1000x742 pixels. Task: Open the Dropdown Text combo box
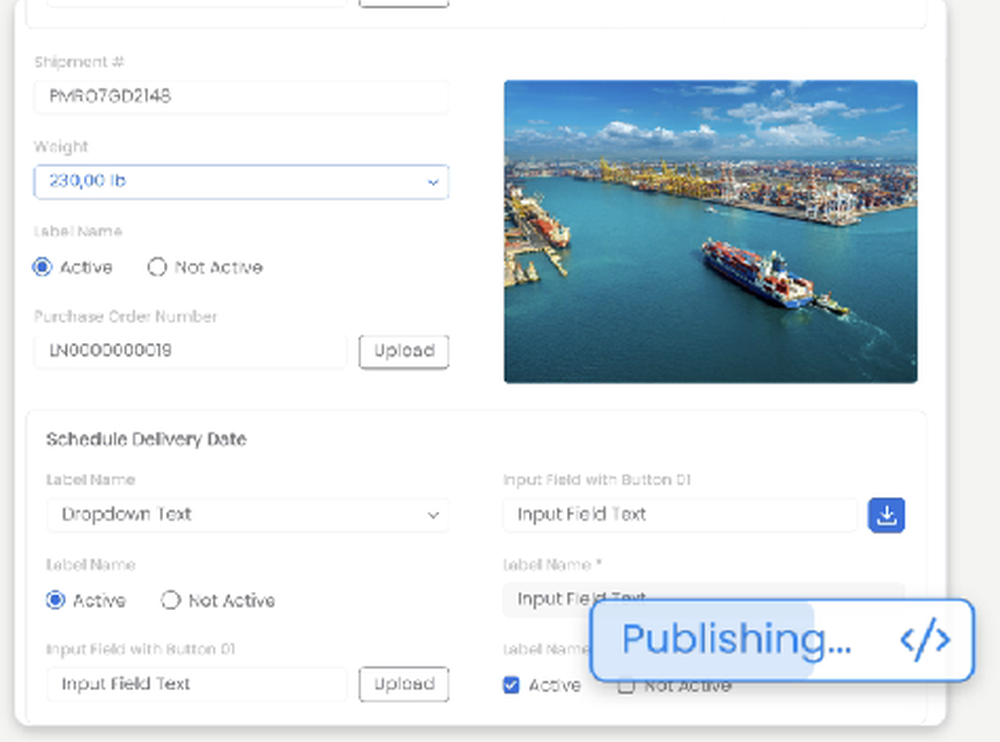tap(247, 515)
